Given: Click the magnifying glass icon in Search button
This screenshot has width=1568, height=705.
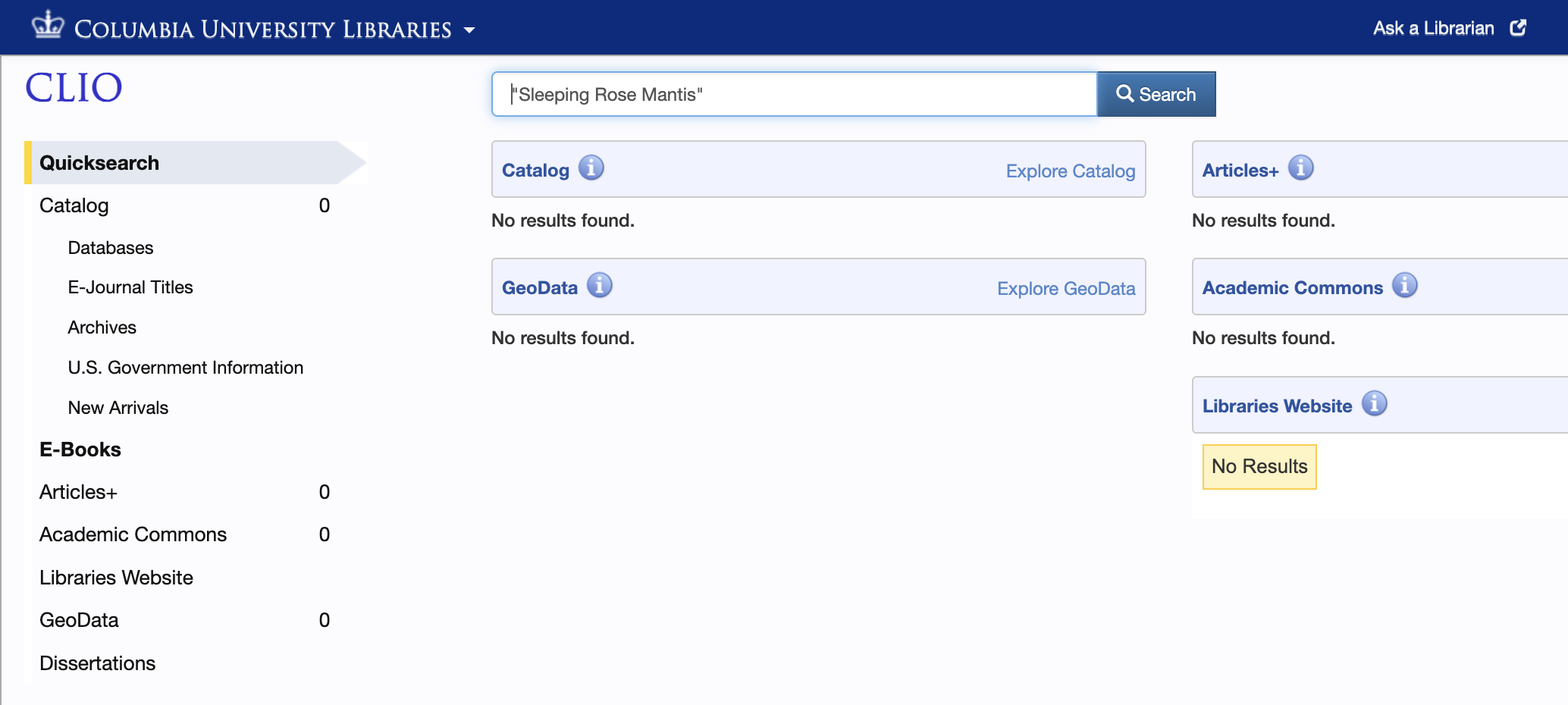Looking at the screenshot, I should (x=1125, y=94).
